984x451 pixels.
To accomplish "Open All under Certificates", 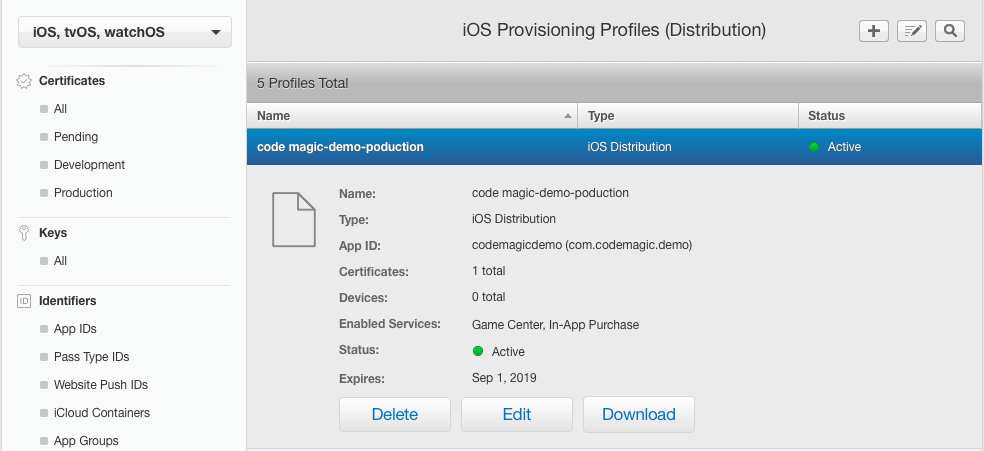I will pos(60,109).
